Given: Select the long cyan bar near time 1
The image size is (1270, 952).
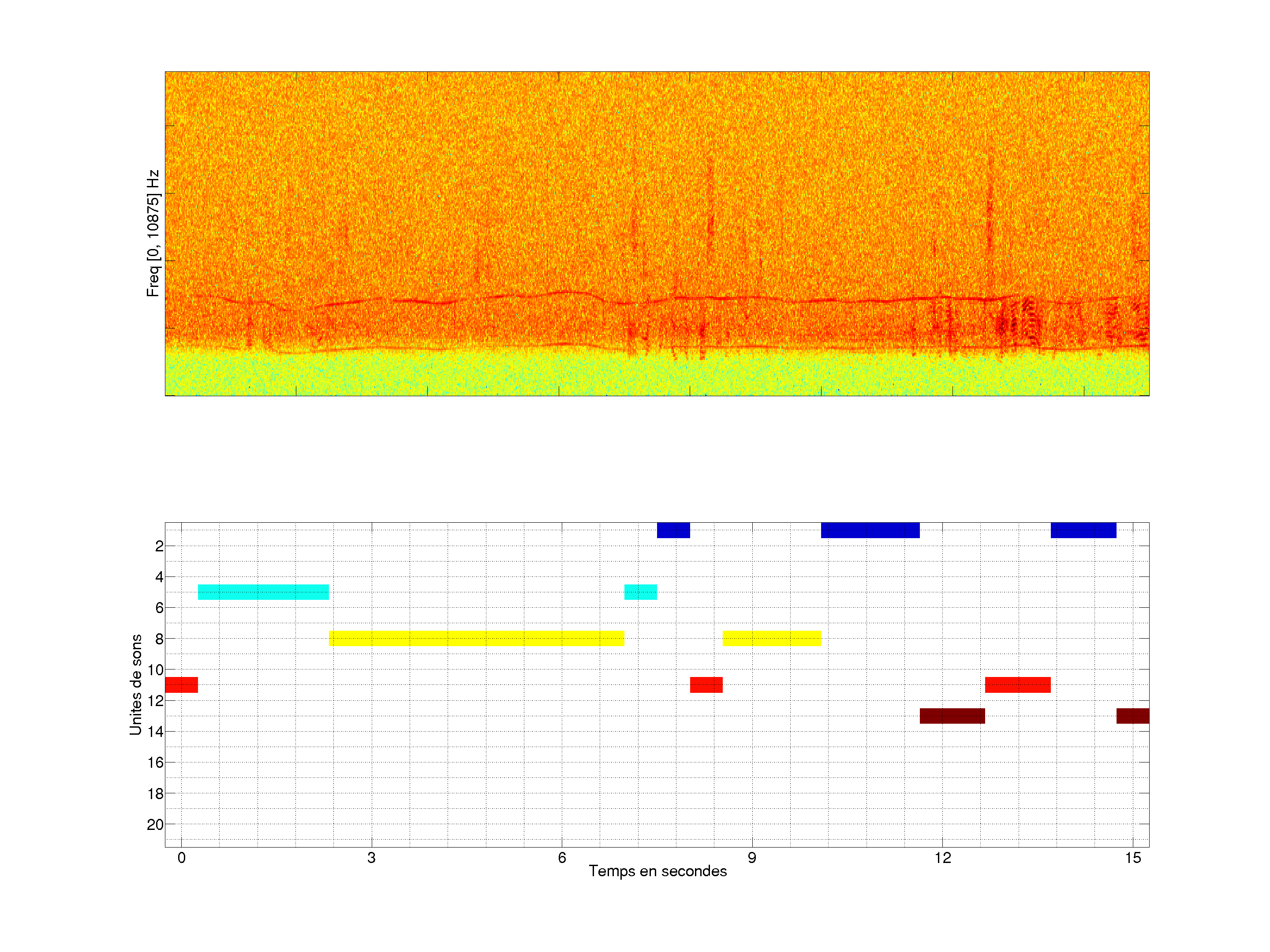Looking at the screenshot, I should click(x=263, y=591).
